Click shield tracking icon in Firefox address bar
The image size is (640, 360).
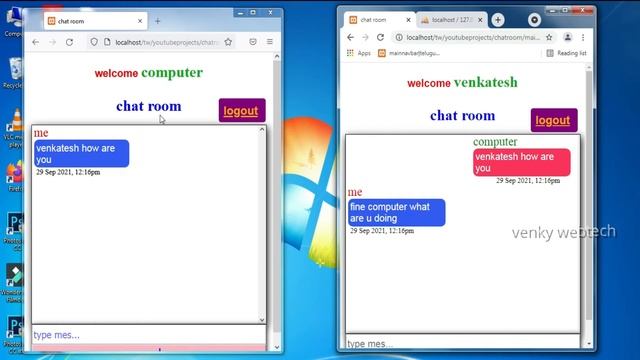tap(94, 42)
